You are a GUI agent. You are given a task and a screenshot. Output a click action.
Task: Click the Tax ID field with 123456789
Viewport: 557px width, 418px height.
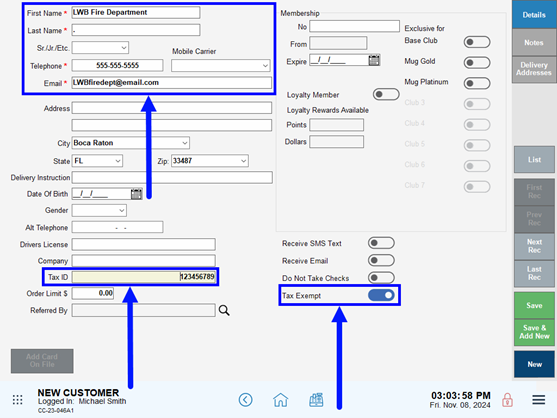point(144,277)
